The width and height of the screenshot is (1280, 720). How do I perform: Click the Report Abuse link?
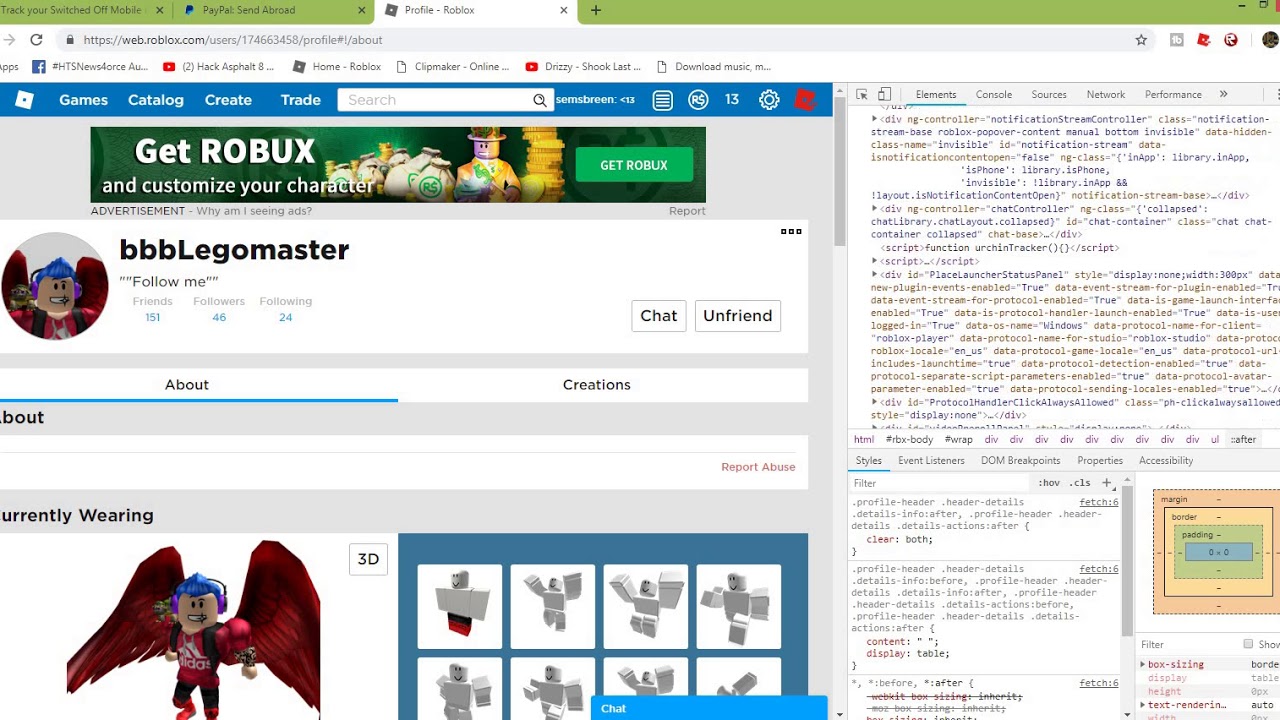[758, 467]
